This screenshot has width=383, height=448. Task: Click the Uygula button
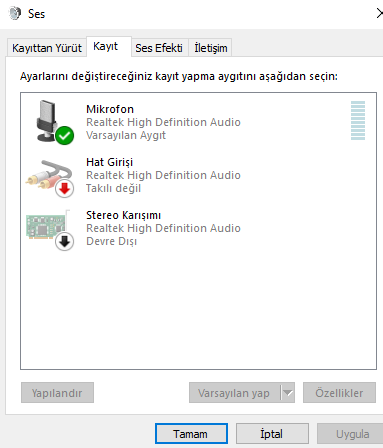(x=351, y=434)
